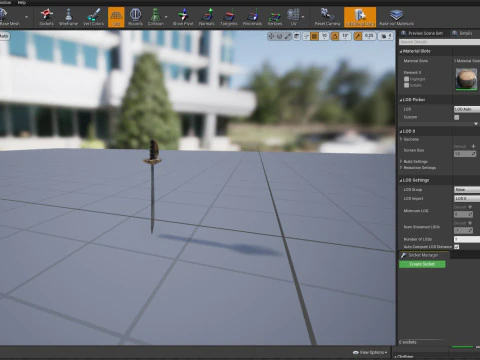The image size is (480, 360).
Task: Open the Collision dropdown arrow
Action: click(166, 17)
